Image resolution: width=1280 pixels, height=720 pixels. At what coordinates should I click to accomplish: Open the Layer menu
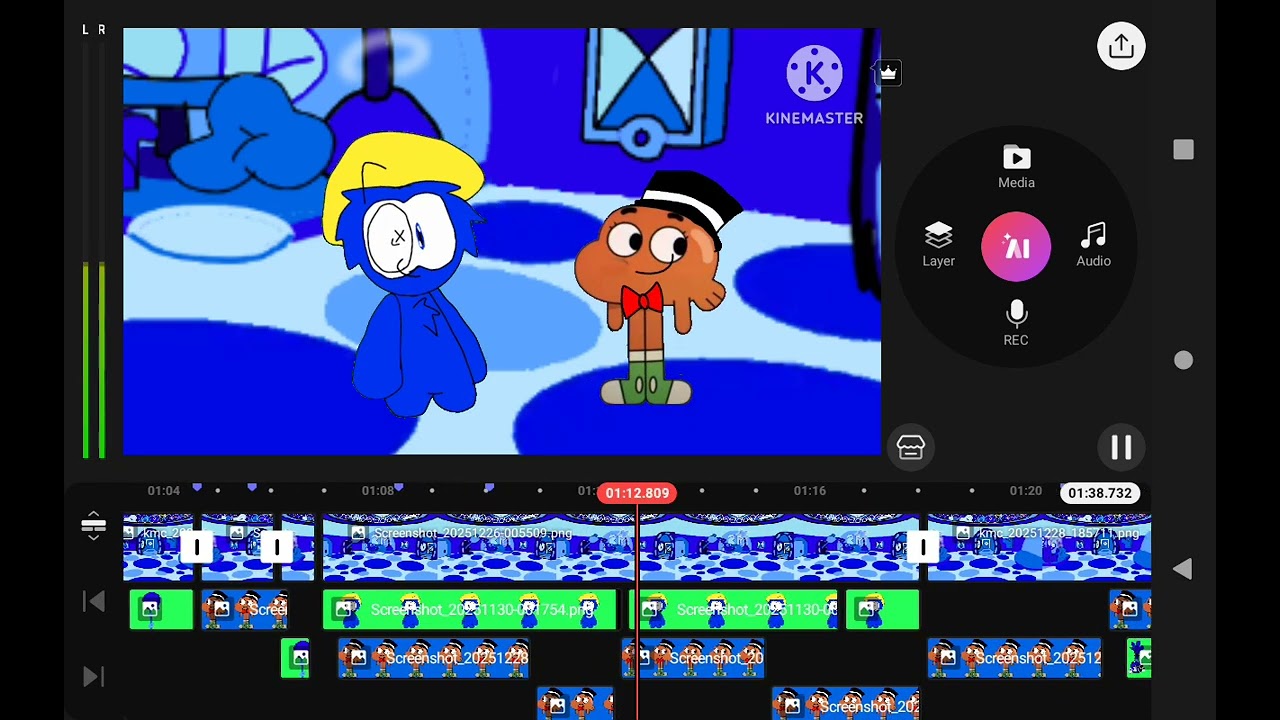pyautogui.click(x=938, y=246)
